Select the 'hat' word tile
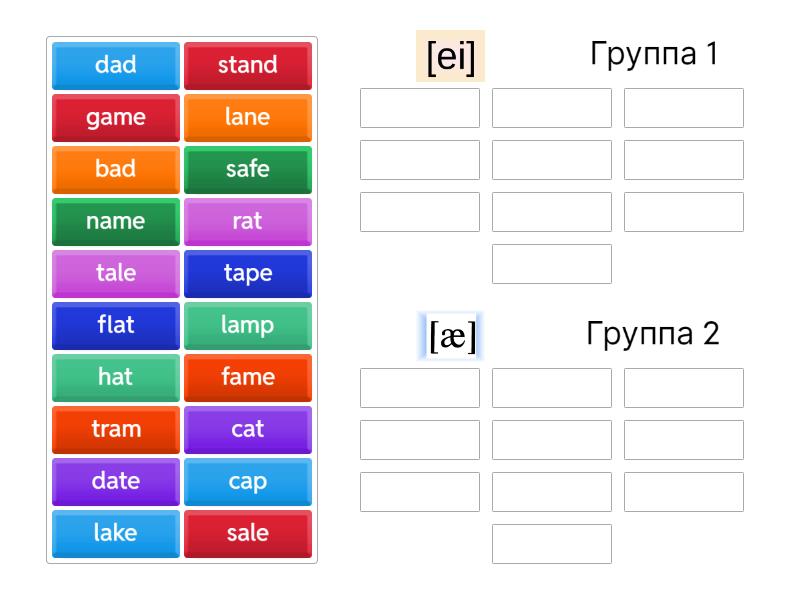The width and height of the screenshot is (800, 600). click(116, 378)
